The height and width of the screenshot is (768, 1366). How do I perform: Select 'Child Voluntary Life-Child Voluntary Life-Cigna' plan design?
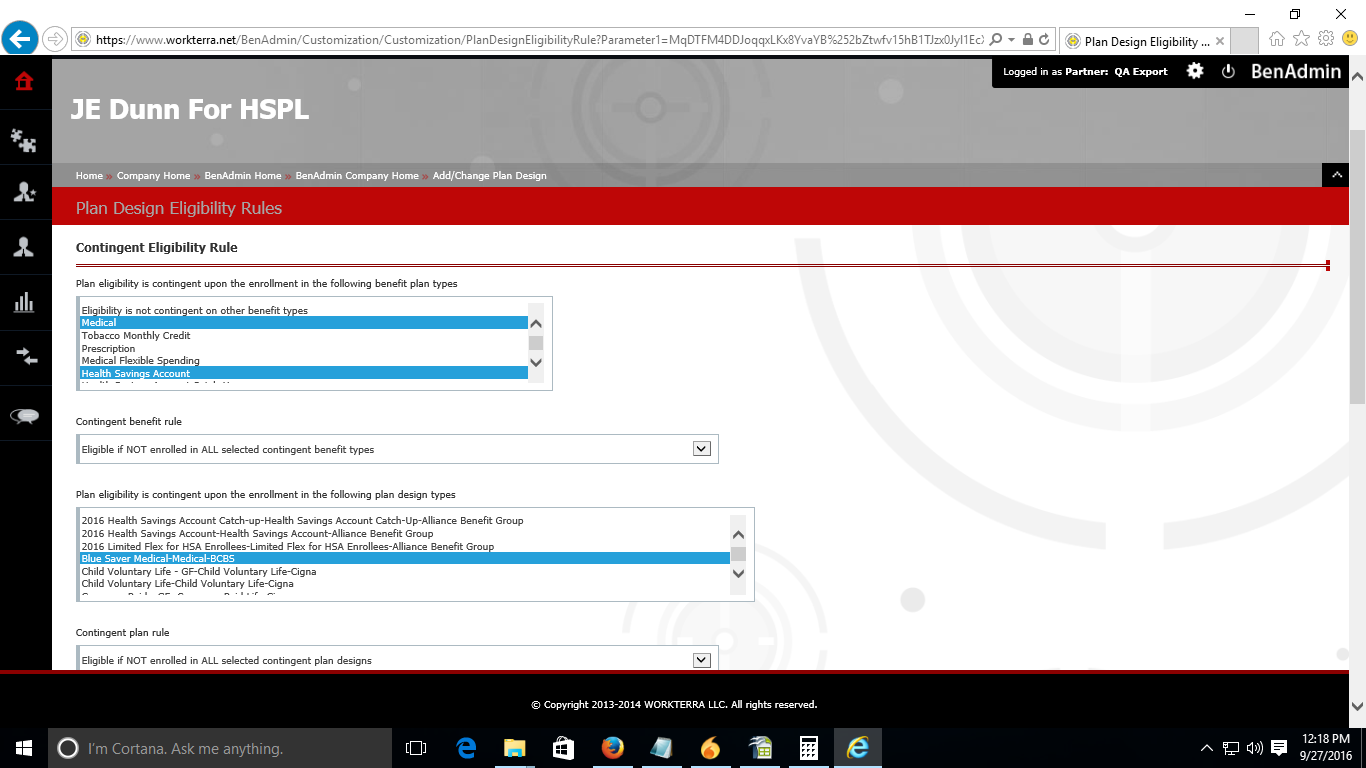click(x=187, y=584)
